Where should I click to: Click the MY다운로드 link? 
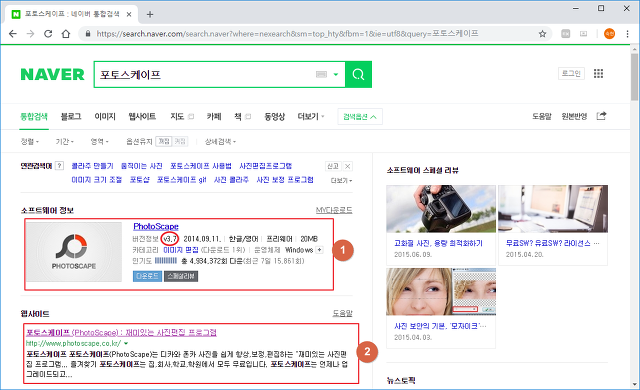point(334,210)
